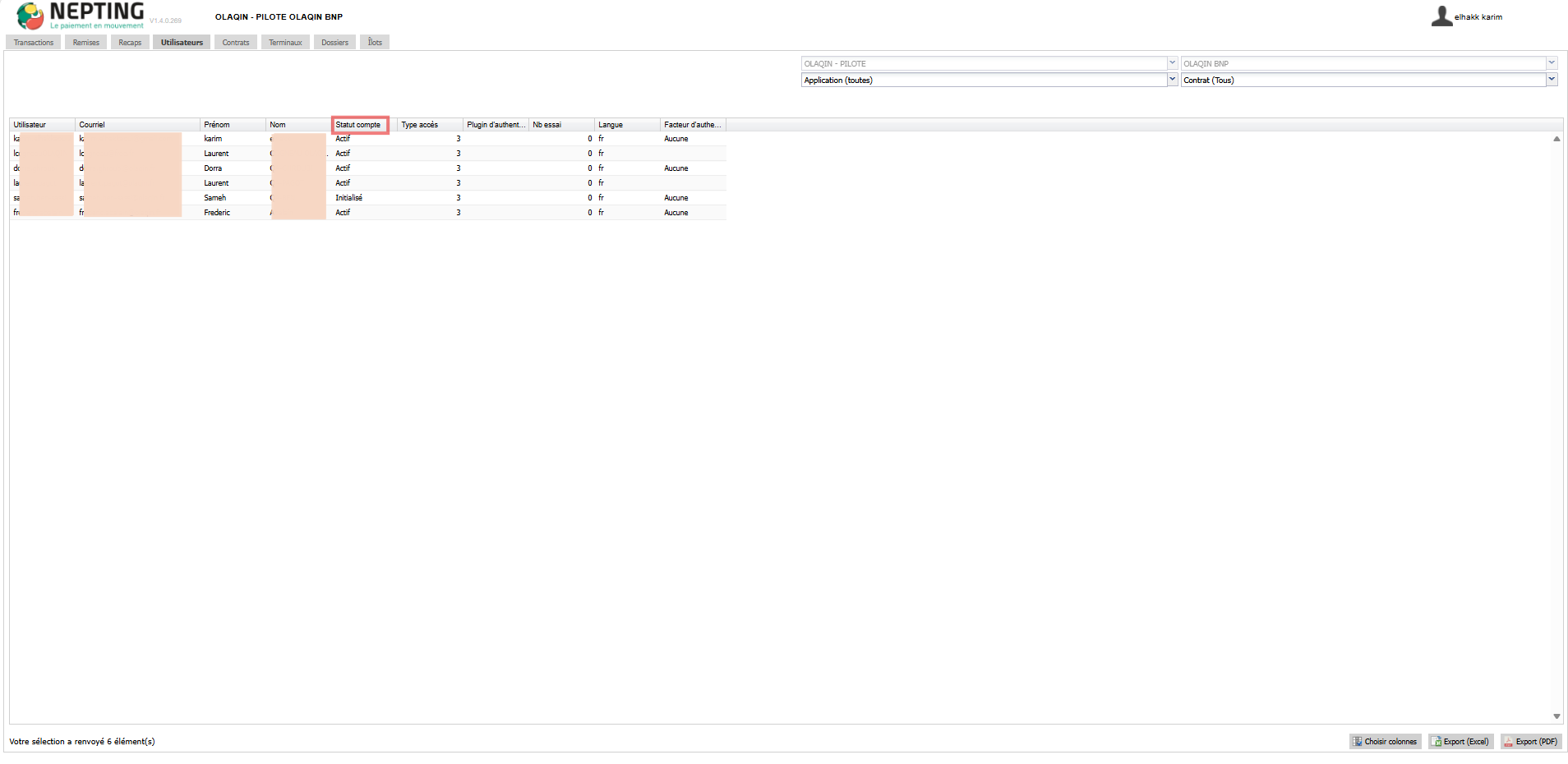Screen dimensions: 1568x764
Task: Open the Dossiers tab
Action: (334, 43)
